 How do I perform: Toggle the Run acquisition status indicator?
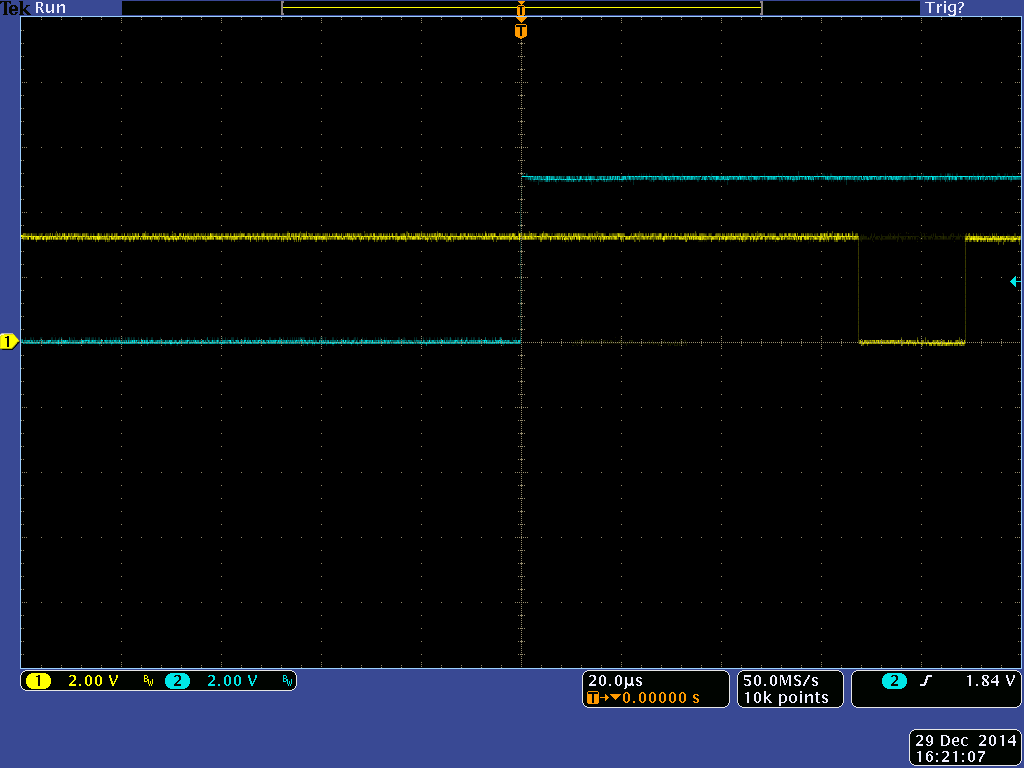[51, 7]
